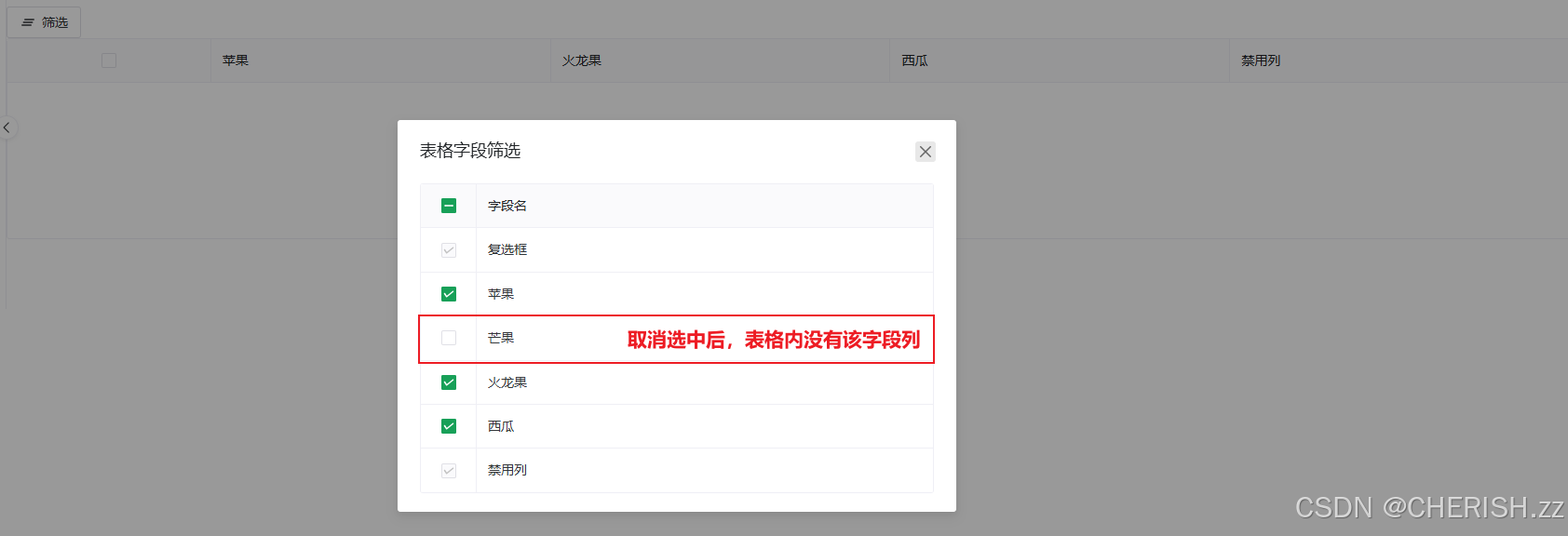Uncheck the 西瓜 field checkbox
This screenshot has height=536, width=1568.
click(449, 426)
